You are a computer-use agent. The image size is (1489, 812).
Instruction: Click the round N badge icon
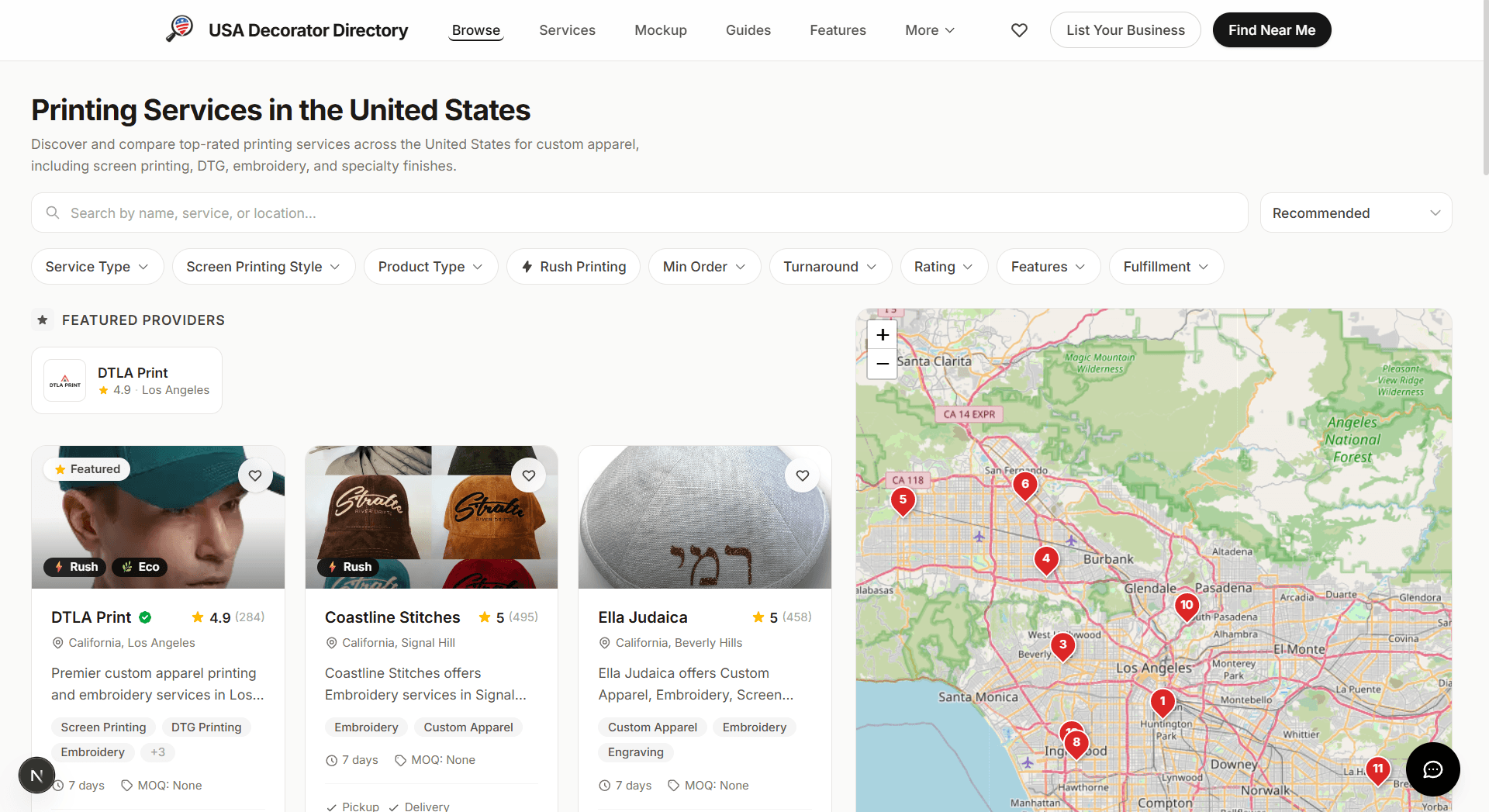(x=36, y=776)
